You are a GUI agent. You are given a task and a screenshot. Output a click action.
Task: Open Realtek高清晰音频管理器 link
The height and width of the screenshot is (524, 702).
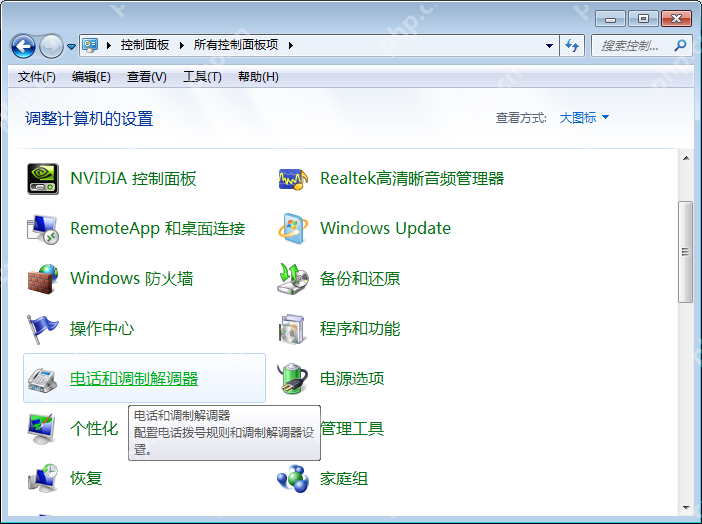click(x=412, y=179)
